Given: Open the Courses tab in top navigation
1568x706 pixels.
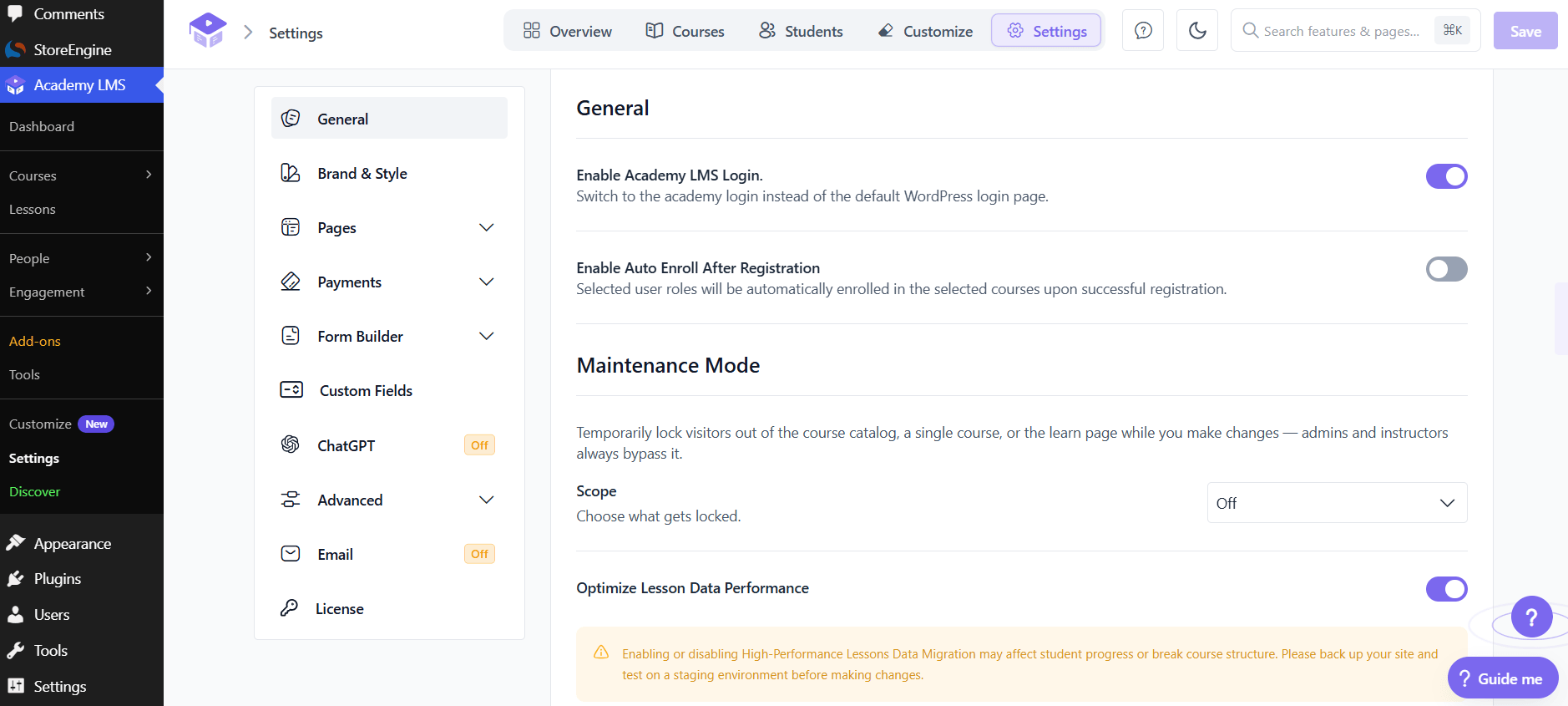Looking at the screenshot, I should pyautogui.click(x=685, y=31).
